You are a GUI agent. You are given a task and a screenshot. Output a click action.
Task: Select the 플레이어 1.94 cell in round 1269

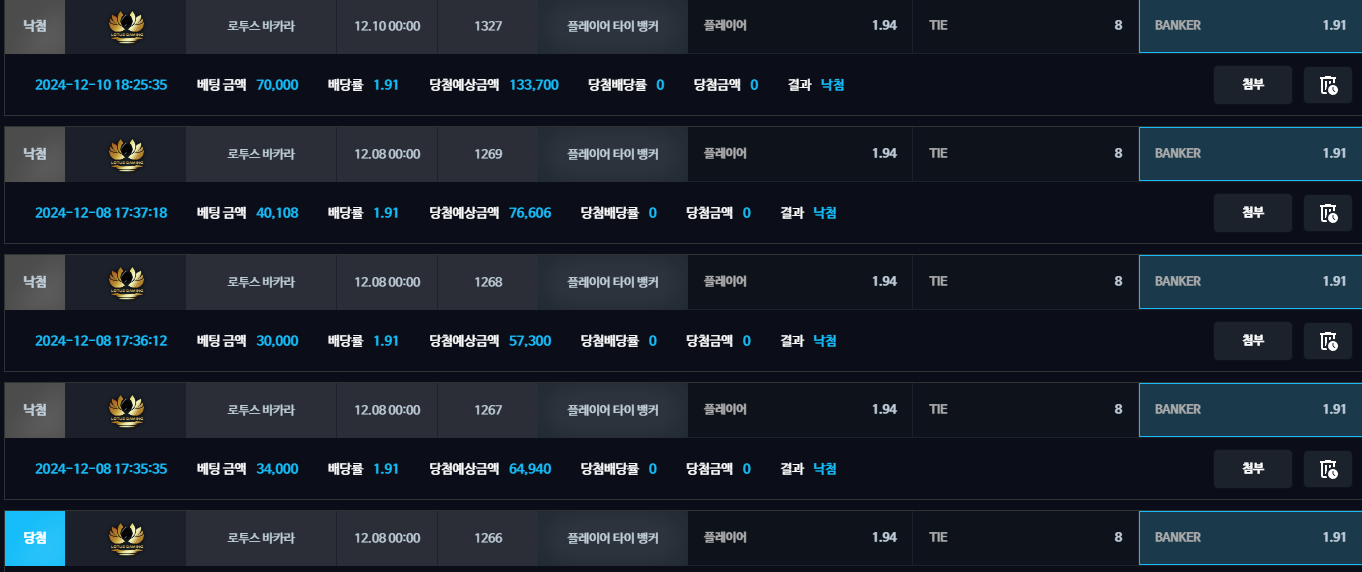click(799, 154)
